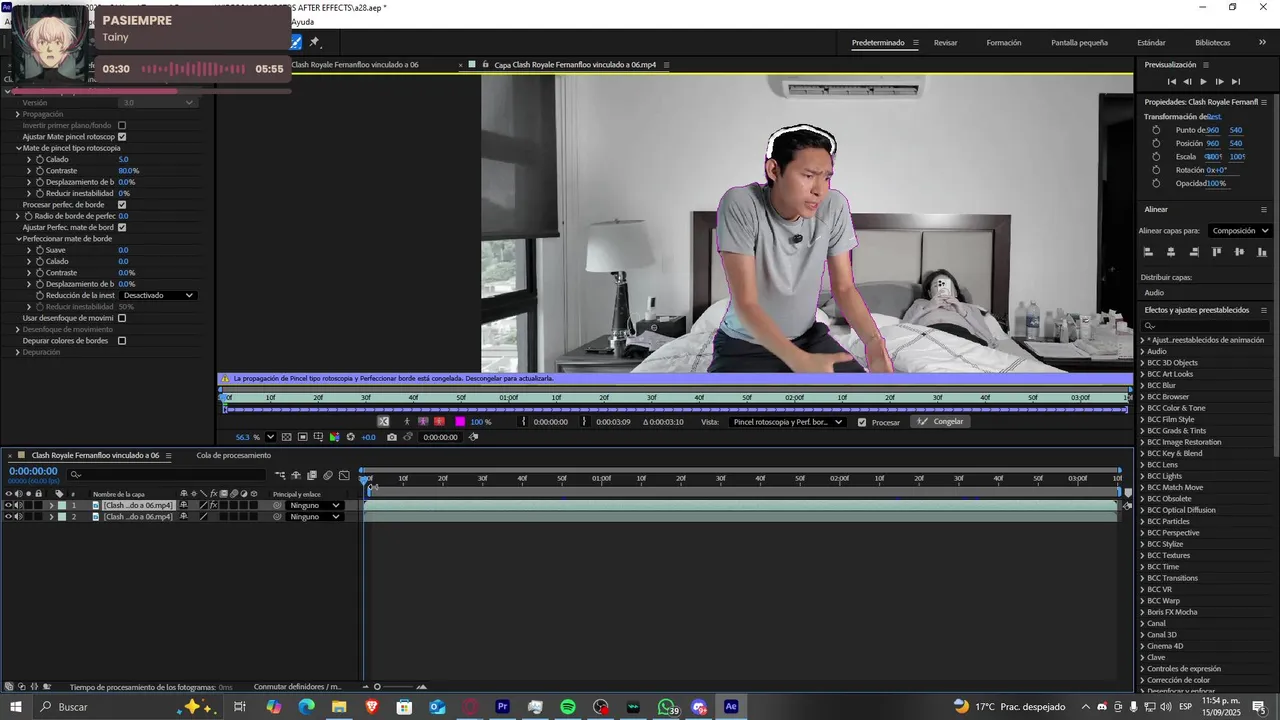1280x720 pixels.
Task: Switch to the Formación workspace
Action: tap(1004, 43)
